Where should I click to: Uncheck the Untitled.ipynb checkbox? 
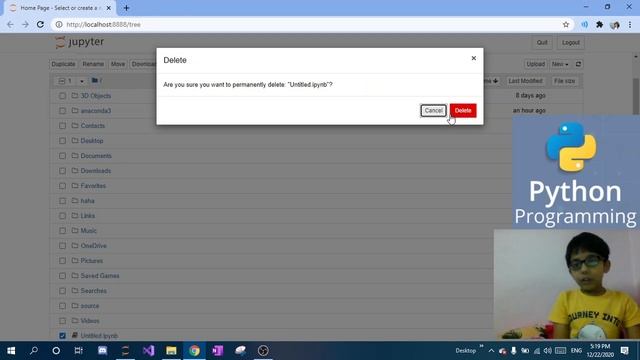62,336
